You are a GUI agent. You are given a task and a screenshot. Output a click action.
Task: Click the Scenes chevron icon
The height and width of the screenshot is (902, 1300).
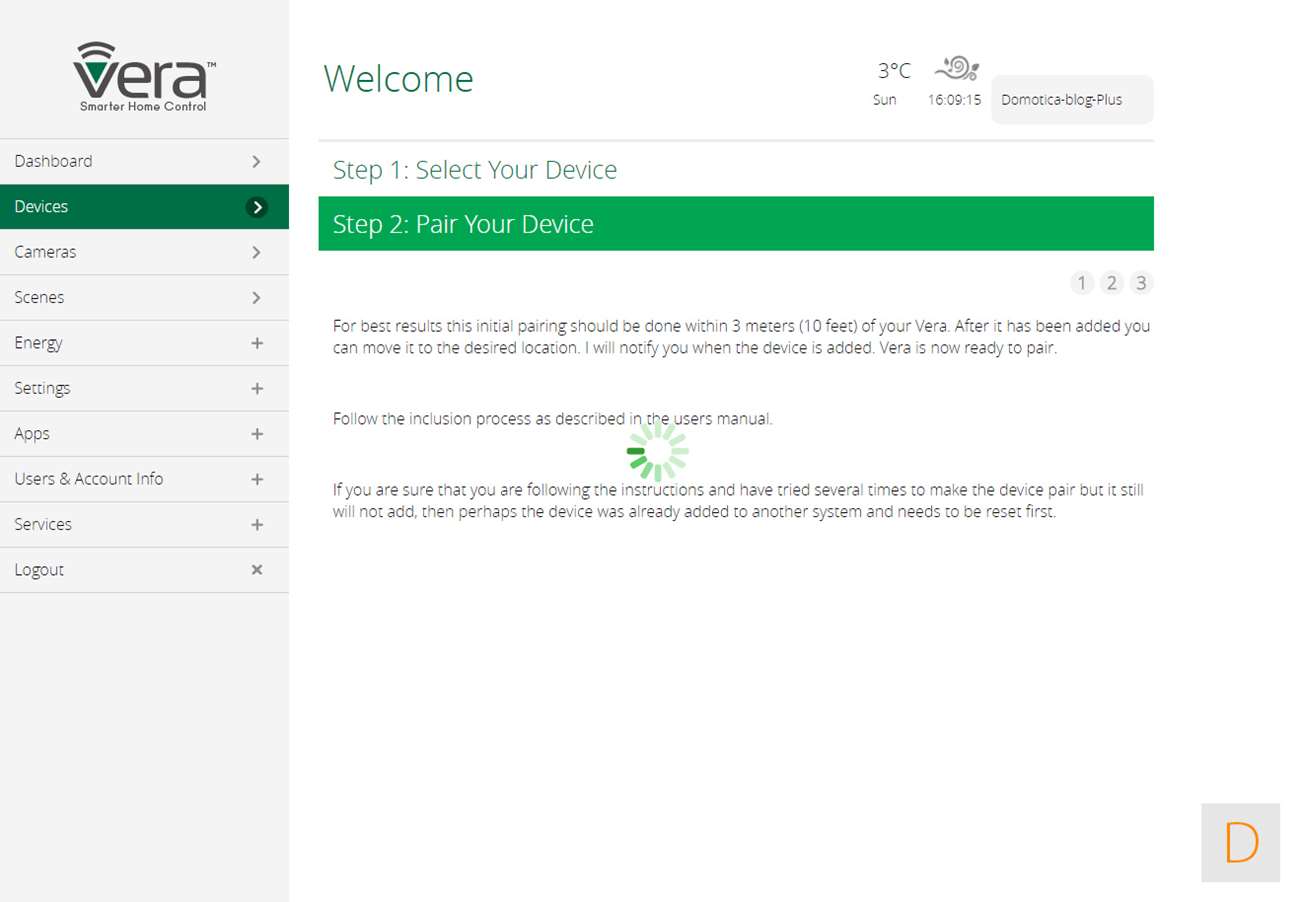pyautogui.click(x=257, y=298)
